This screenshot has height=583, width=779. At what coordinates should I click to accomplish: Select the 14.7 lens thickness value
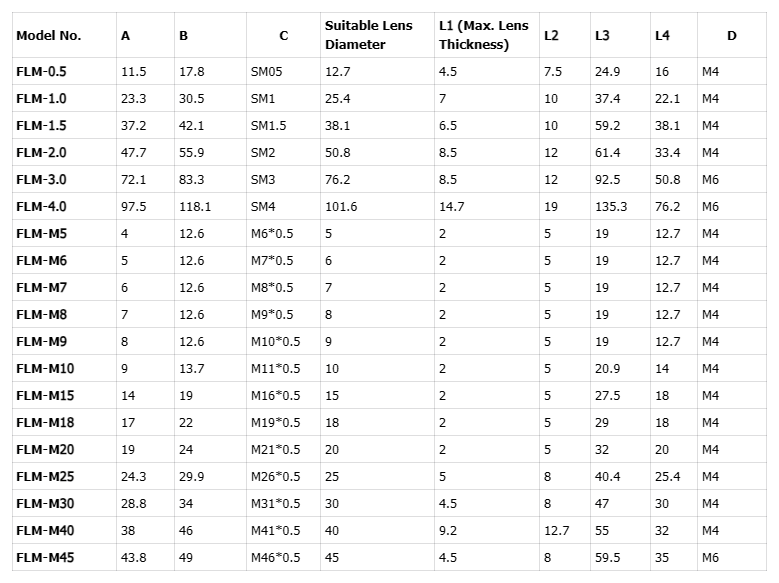click(x=451, y=207)
